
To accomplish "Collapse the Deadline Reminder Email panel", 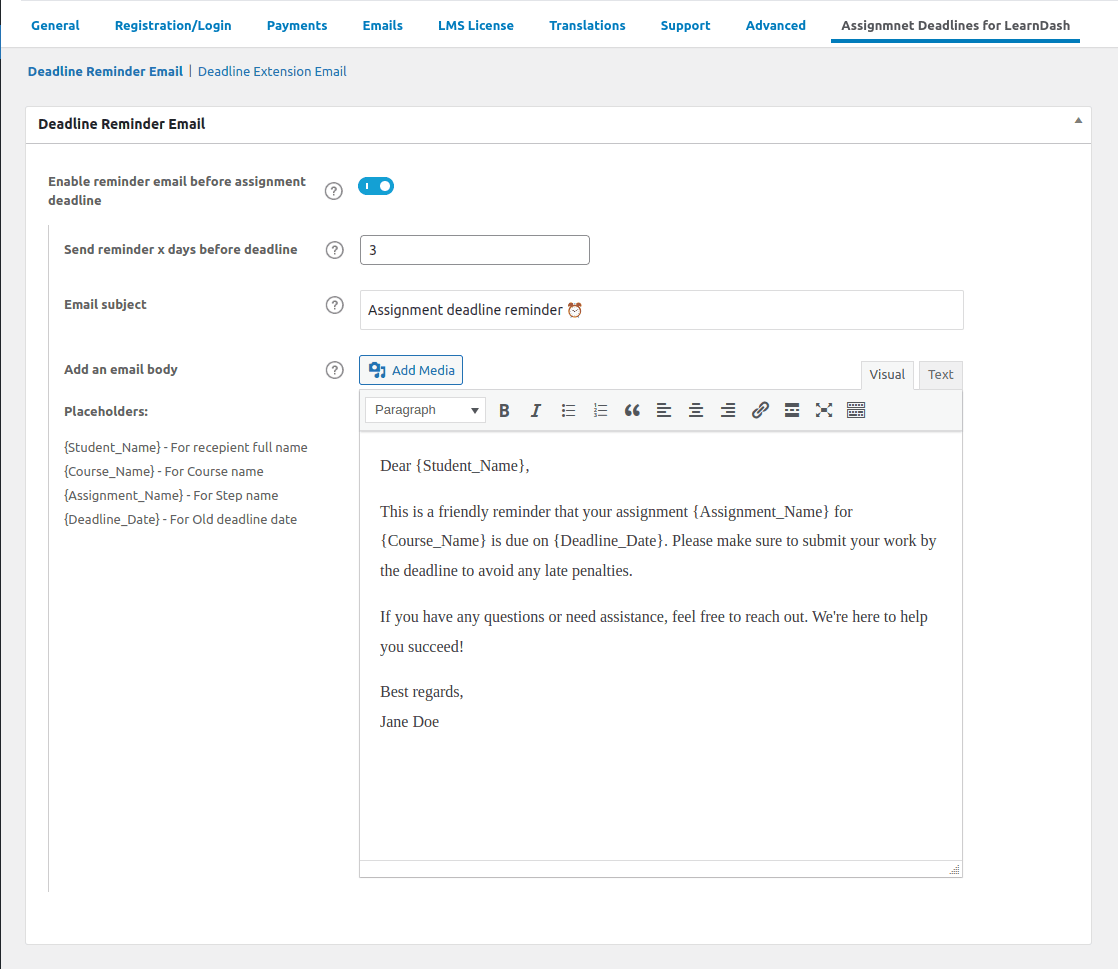I will click(x=1078, y=121).
